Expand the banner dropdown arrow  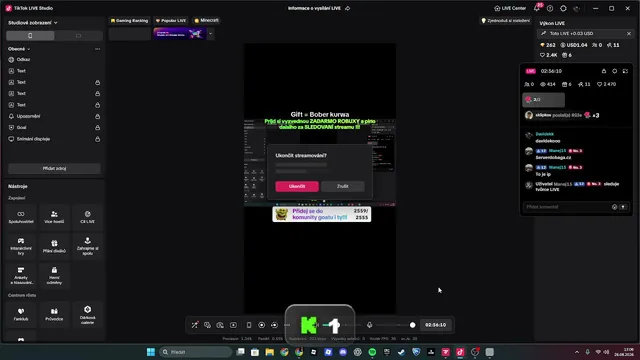(x=211, y=34)
